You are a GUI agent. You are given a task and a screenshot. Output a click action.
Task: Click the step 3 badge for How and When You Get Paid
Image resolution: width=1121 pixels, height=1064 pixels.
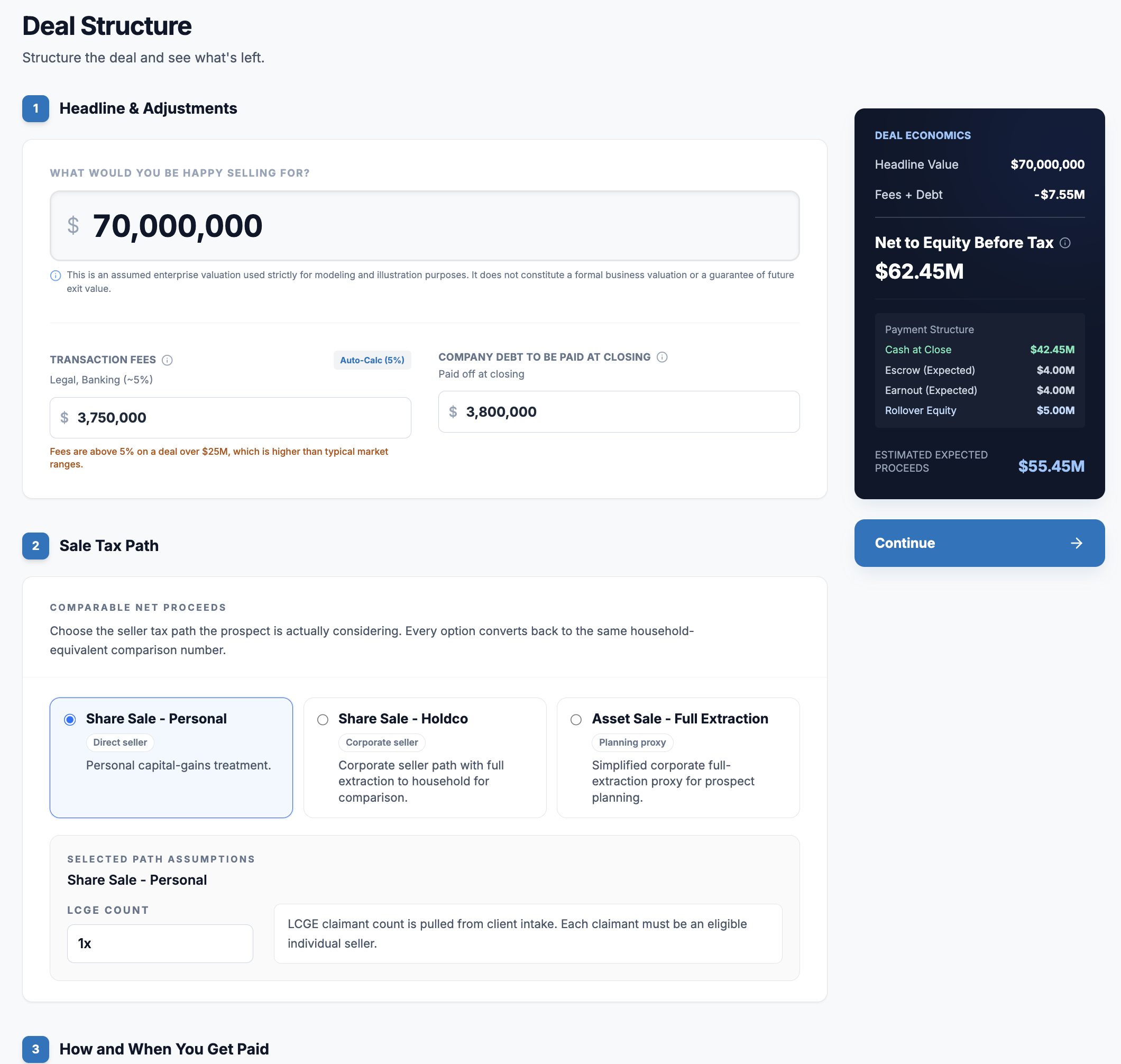(x=35, y=1049)
